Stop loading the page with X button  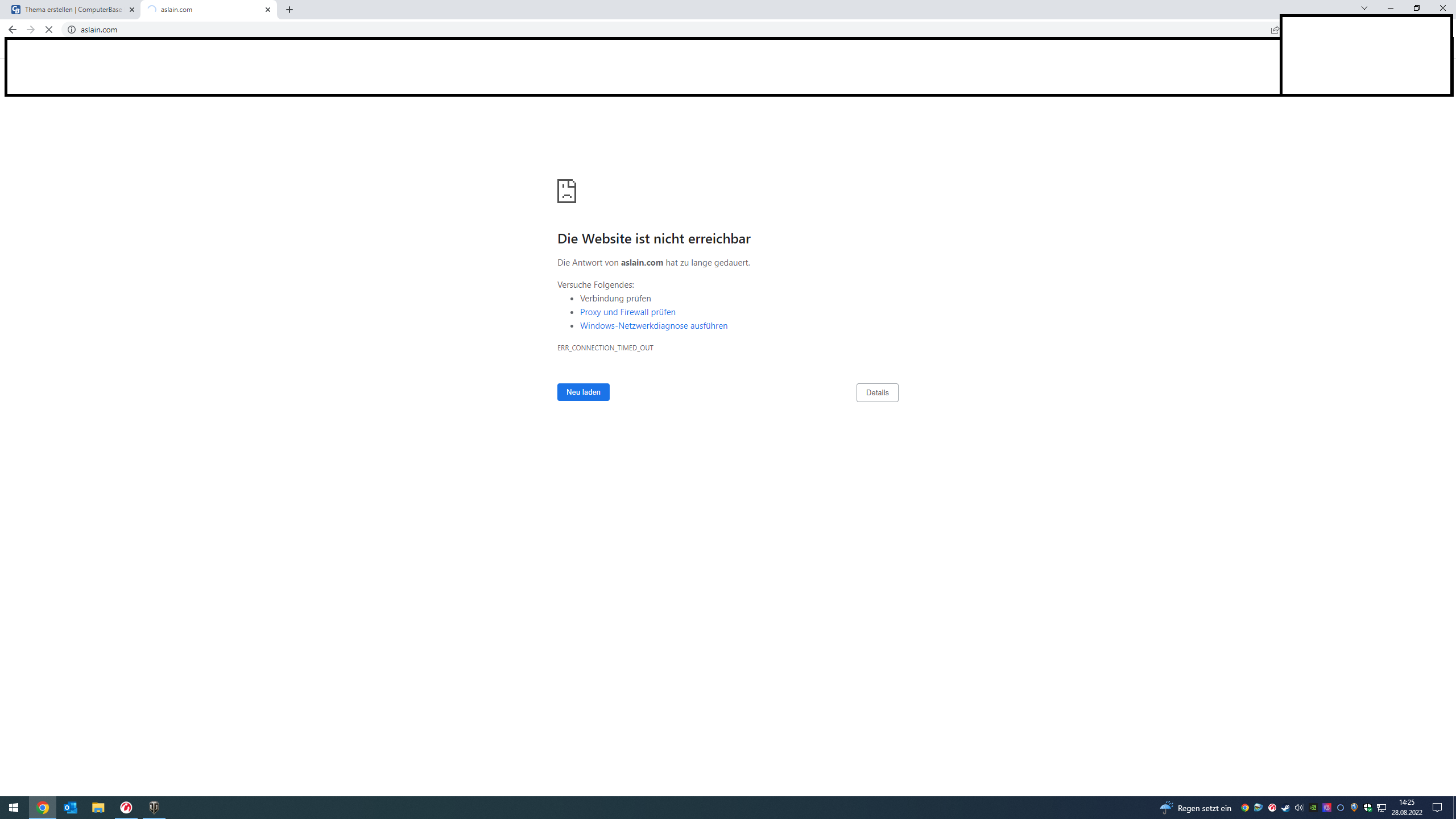pos(49,30)
